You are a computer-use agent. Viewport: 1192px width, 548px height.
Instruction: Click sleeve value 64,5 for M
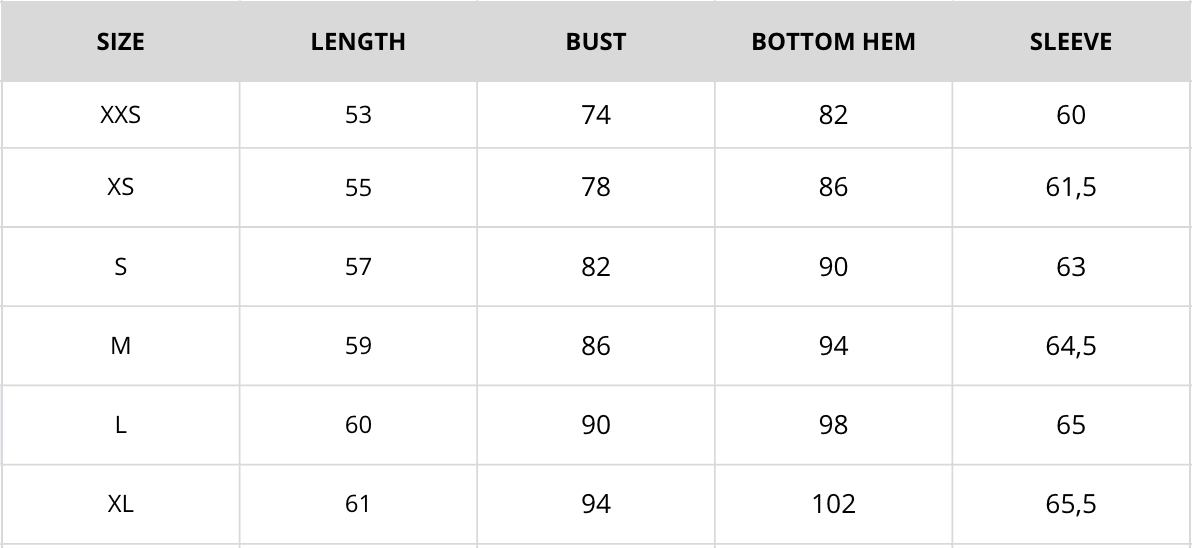(1071, 346)
